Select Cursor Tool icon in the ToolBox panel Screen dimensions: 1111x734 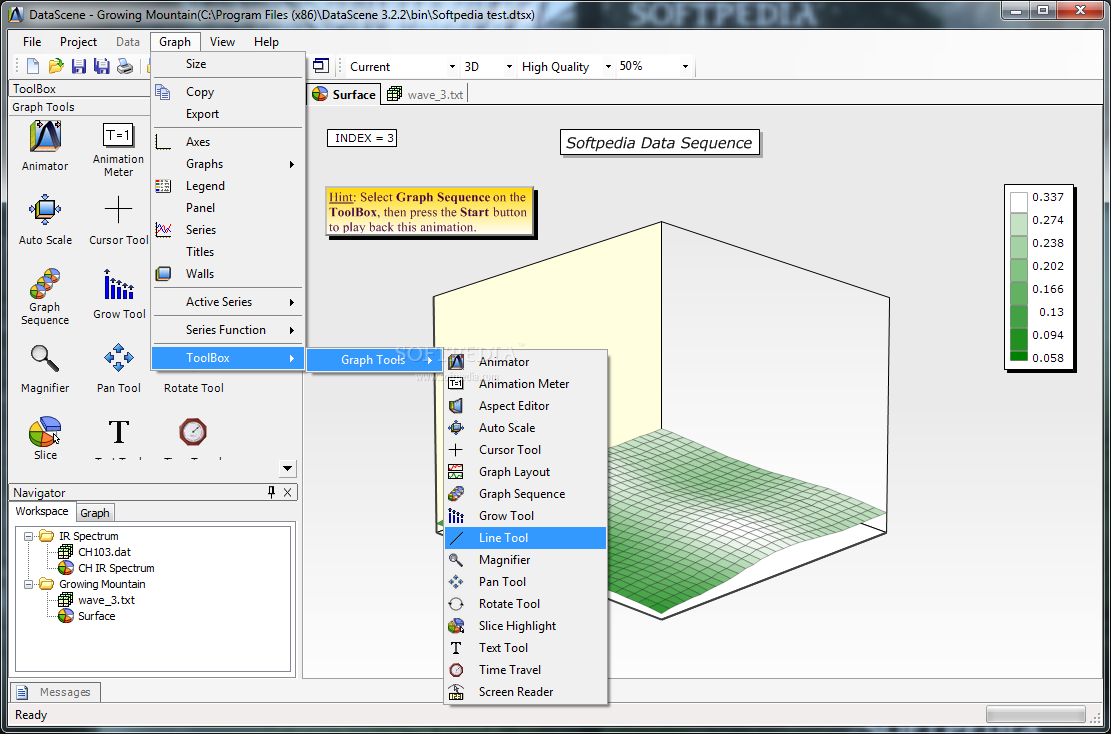[118, 210]
